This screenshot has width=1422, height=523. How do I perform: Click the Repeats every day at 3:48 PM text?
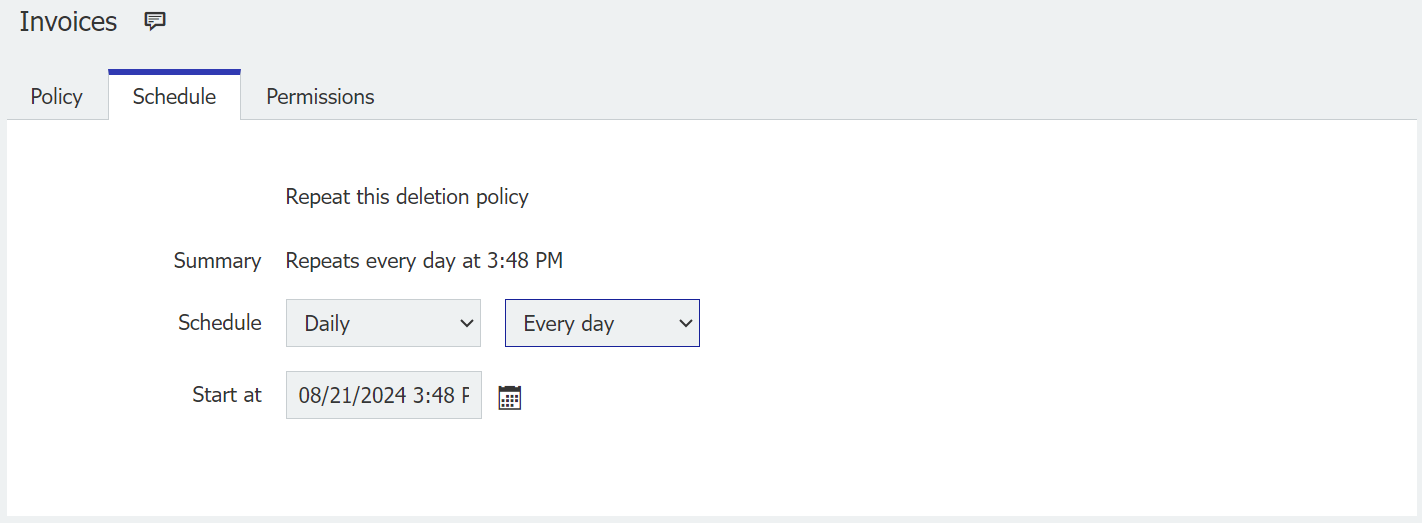tap(424, 261)
